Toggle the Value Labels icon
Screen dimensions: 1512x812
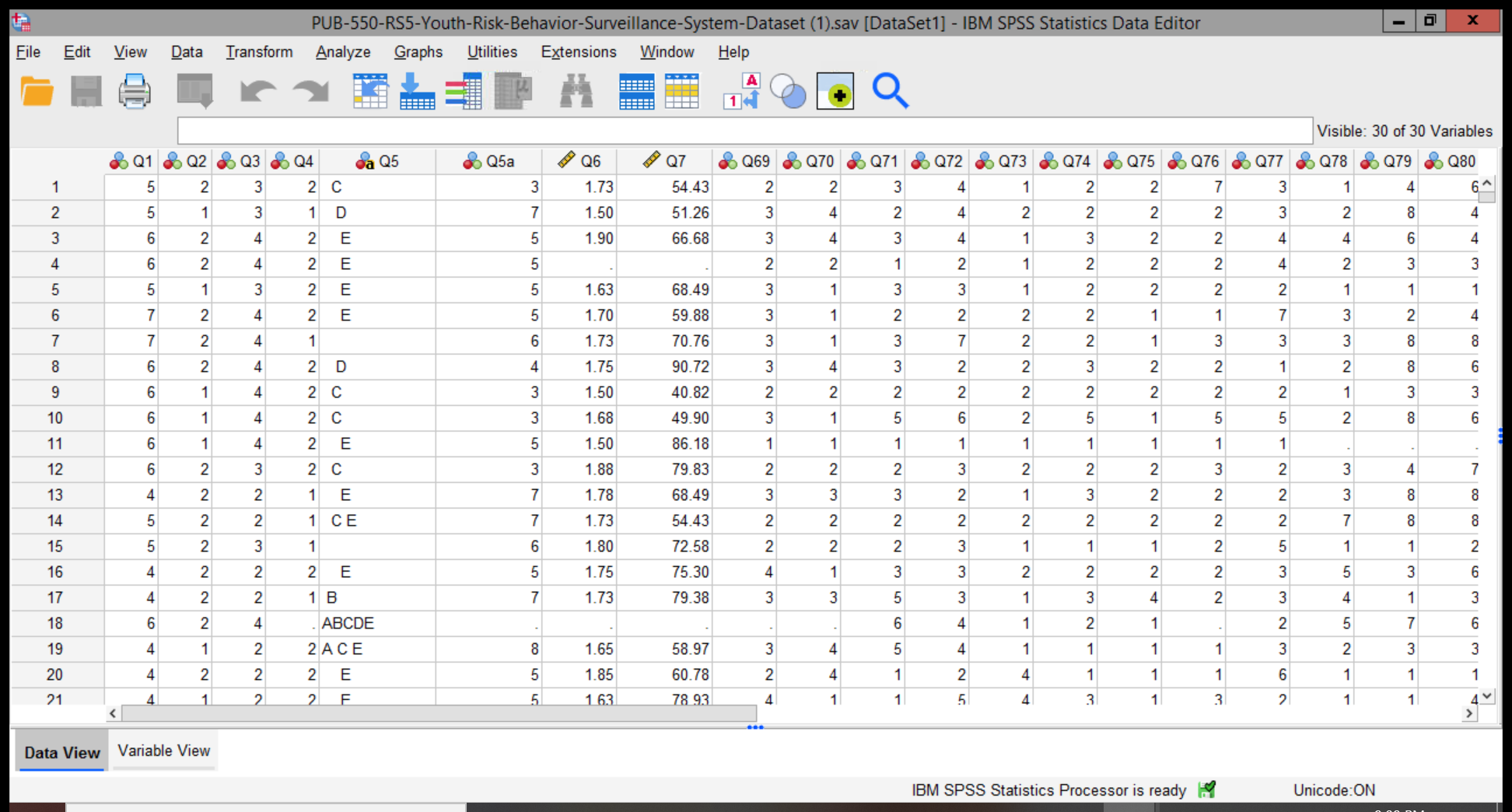point(741,92)
